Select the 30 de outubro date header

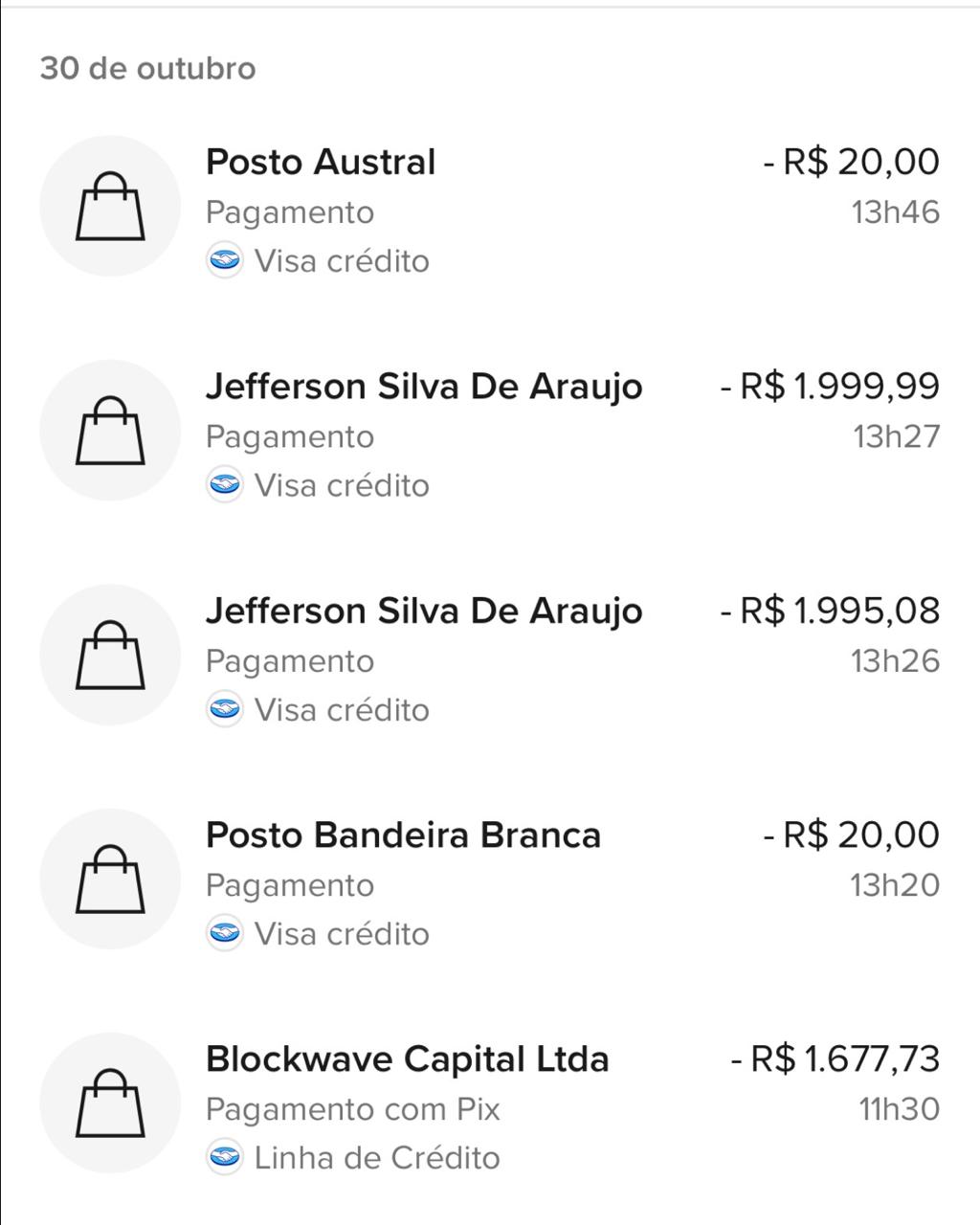(148, 69)
